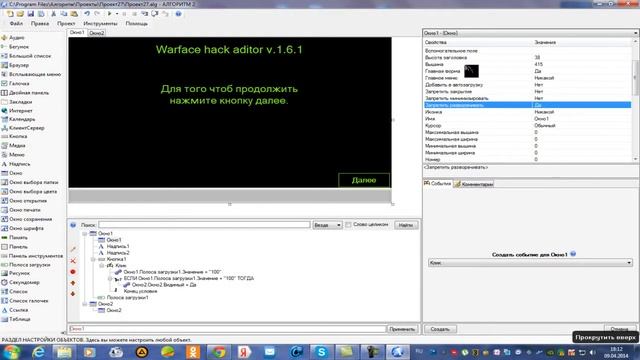Click the Найти search button
Viewport: 640px width, 360px height.
[406, 225]
